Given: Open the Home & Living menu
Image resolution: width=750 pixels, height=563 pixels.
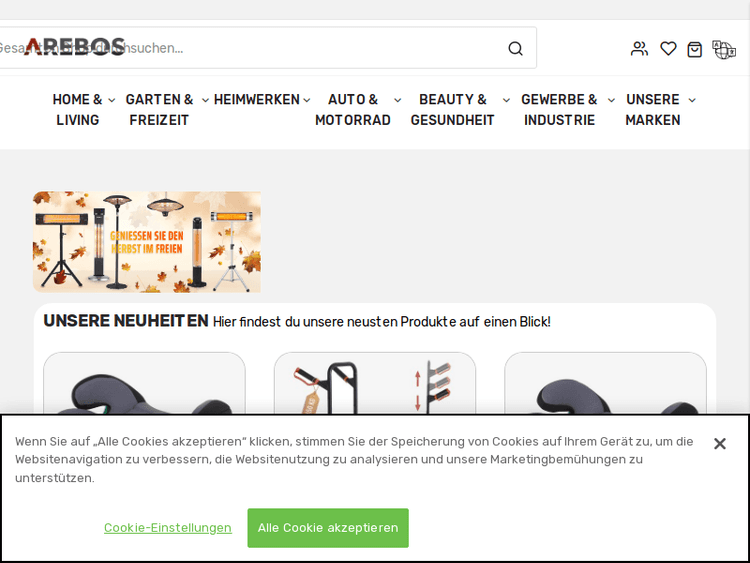Looking at the screenshot, I should click(77, 110).
